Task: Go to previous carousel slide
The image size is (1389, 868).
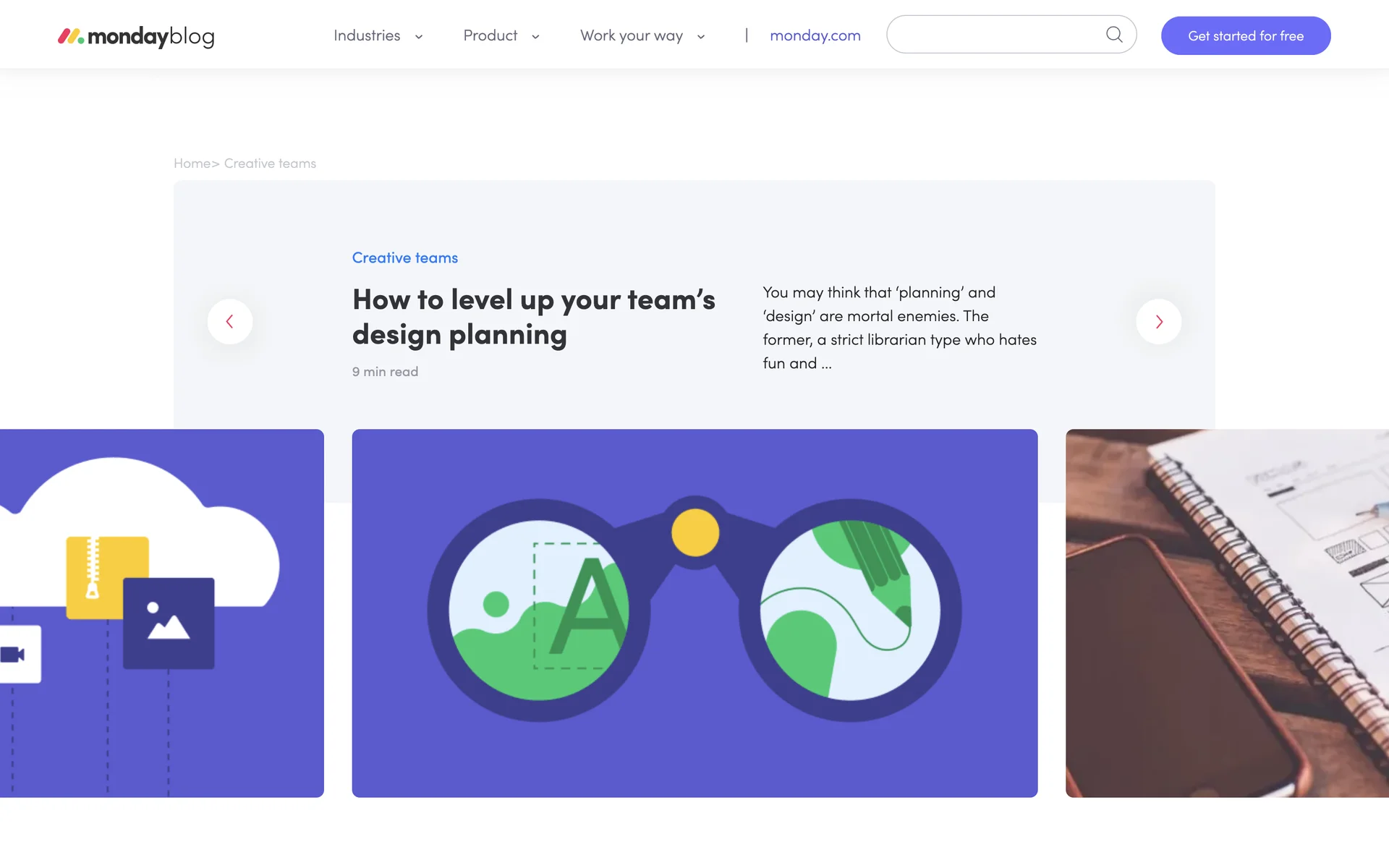Action: pos(230,322)
